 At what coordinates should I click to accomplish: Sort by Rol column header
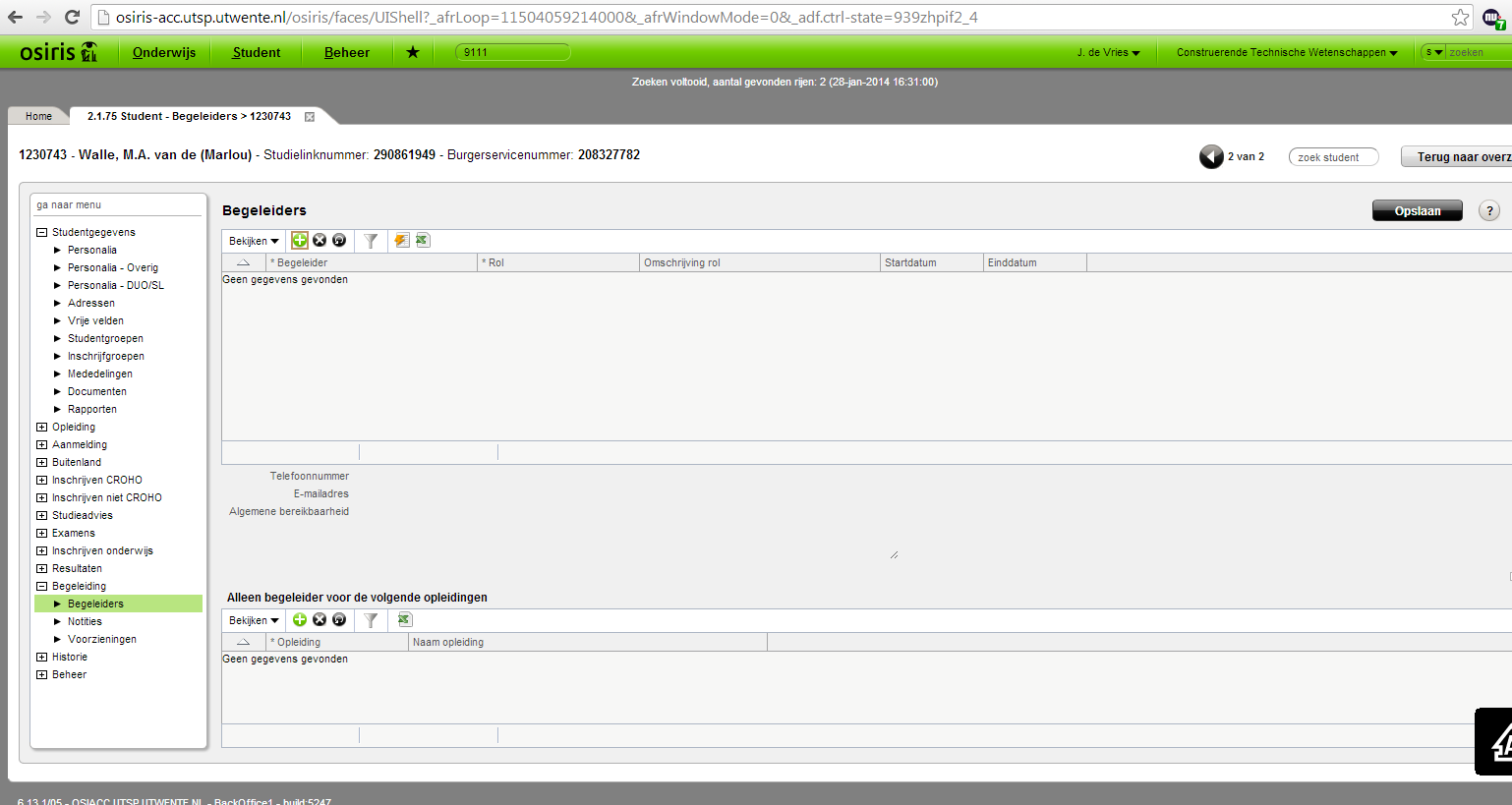558,262
